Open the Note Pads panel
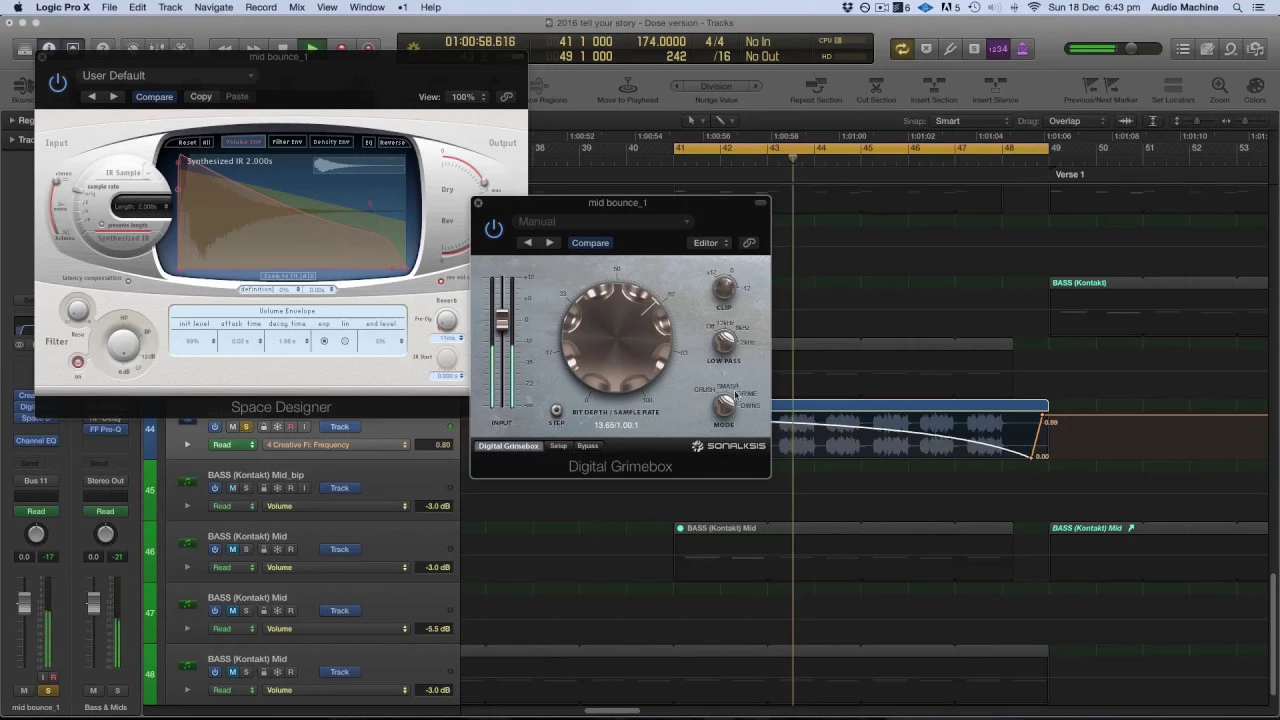 click(x=1207, y=49)
